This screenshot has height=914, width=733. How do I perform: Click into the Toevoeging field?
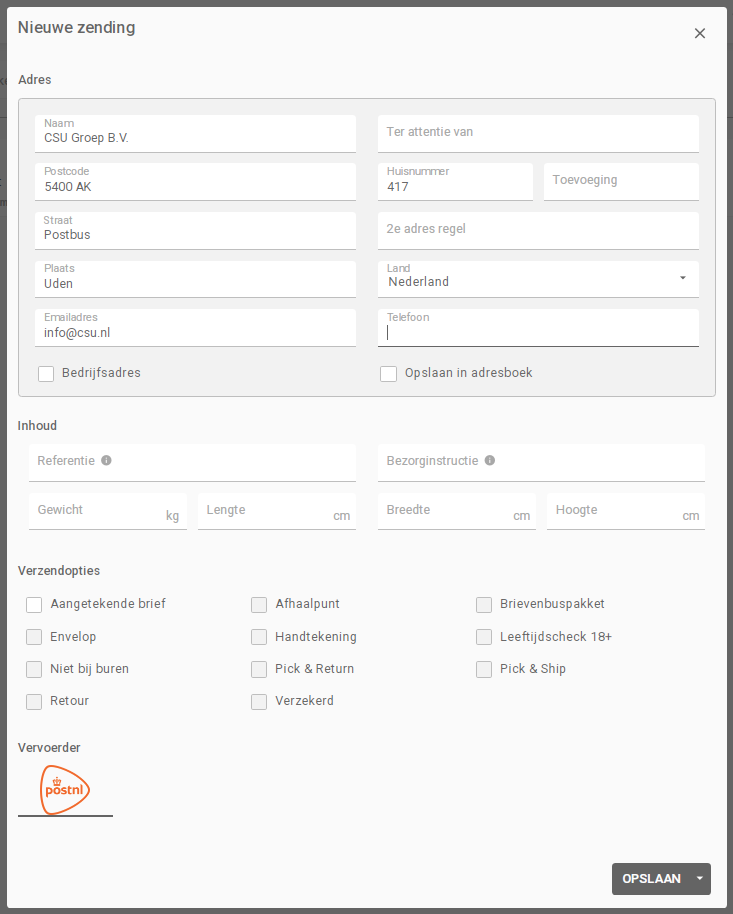tap(620, 182)
